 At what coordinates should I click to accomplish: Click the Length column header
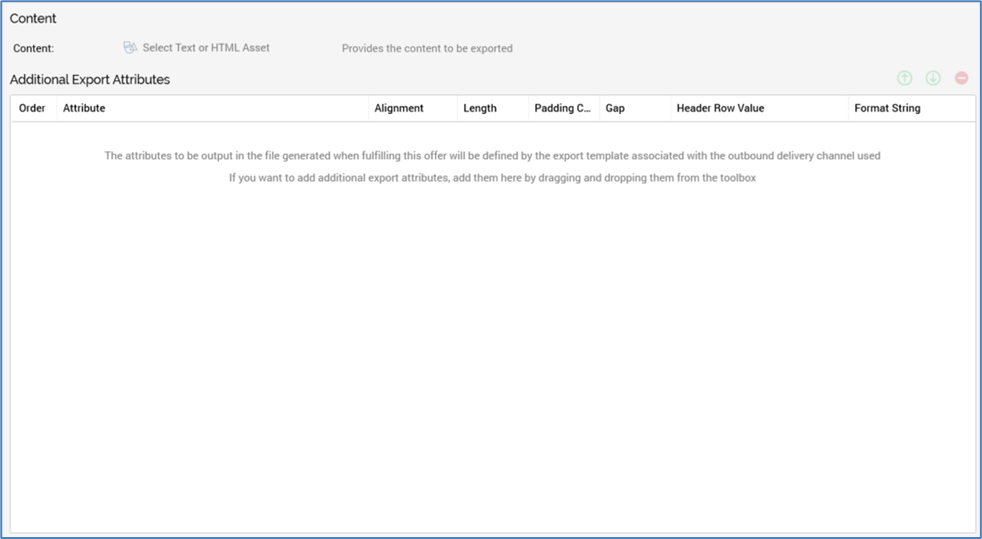pos(480,108)
